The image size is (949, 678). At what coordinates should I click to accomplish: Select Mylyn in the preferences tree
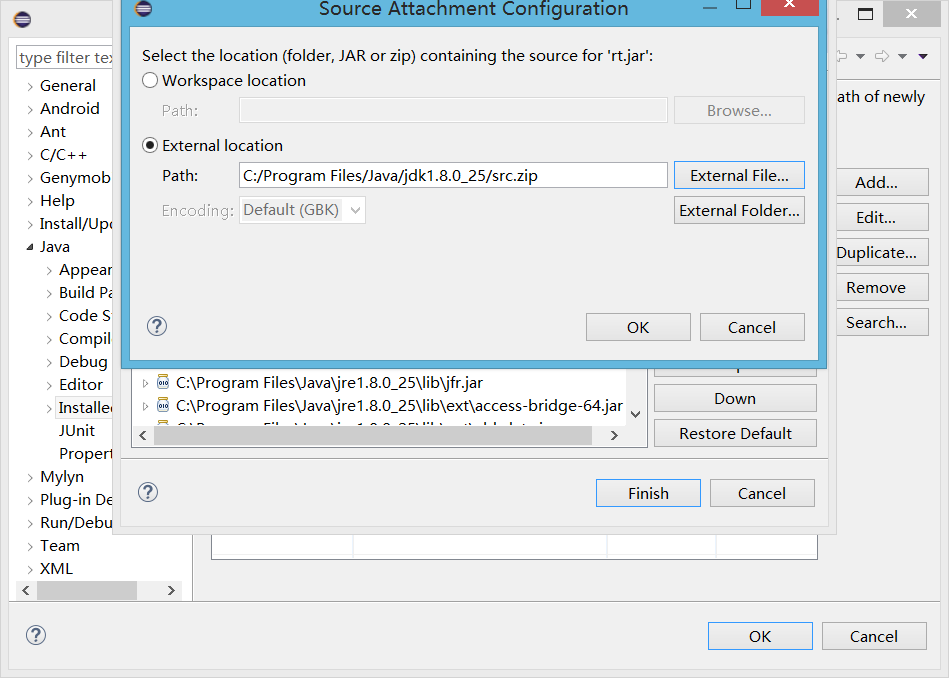click(62, 477)
